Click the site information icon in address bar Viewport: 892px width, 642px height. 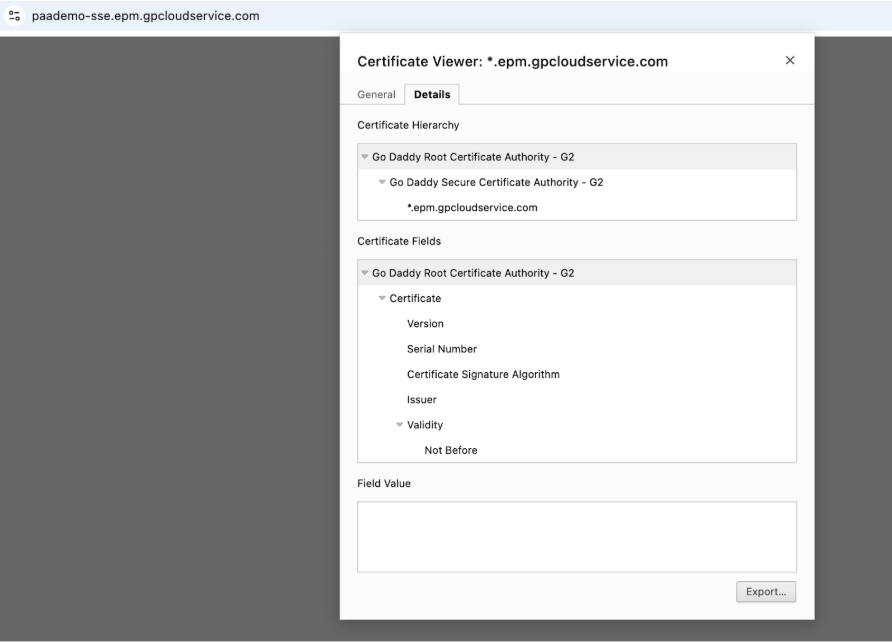click(15, 16)
